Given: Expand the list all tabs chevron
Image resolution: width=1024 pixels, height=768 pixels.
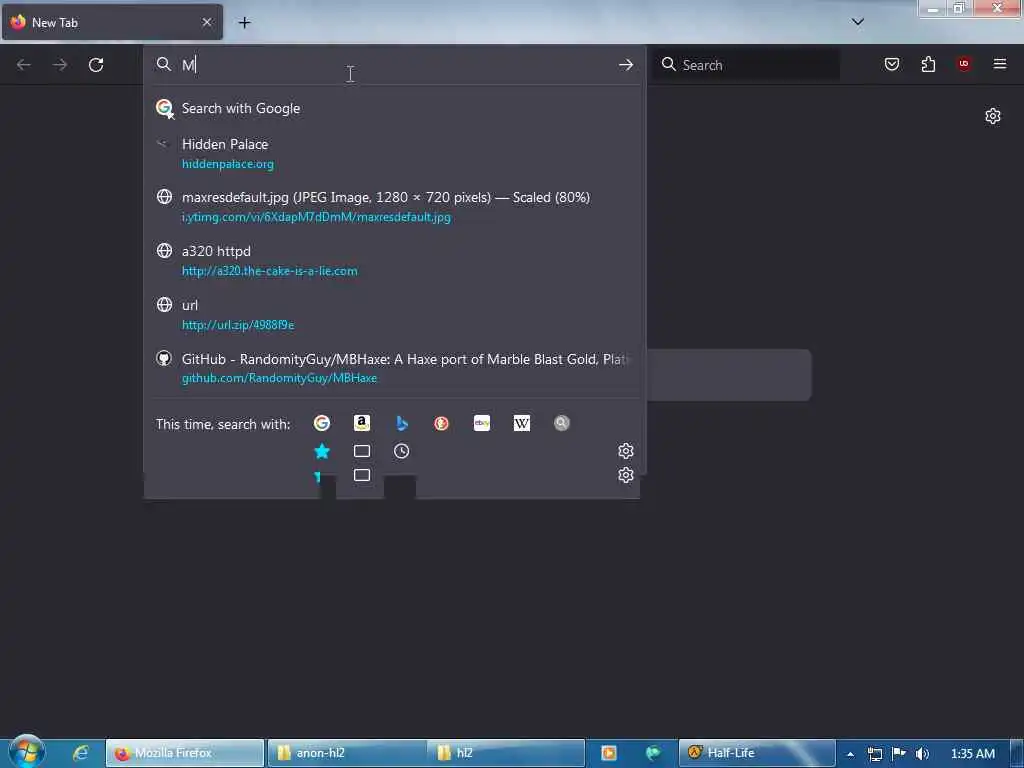Looking at the screenshot, I should click(858, 22).
